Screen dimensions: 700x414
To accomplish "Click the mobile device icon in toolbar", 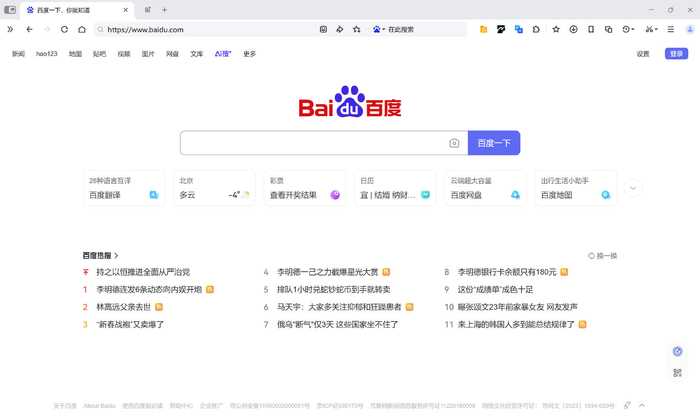I will (591, 29).
